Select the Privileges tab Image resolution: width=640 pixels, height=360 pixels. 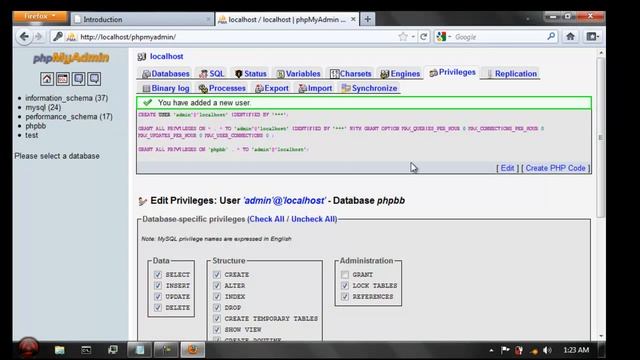click(452, 73)
